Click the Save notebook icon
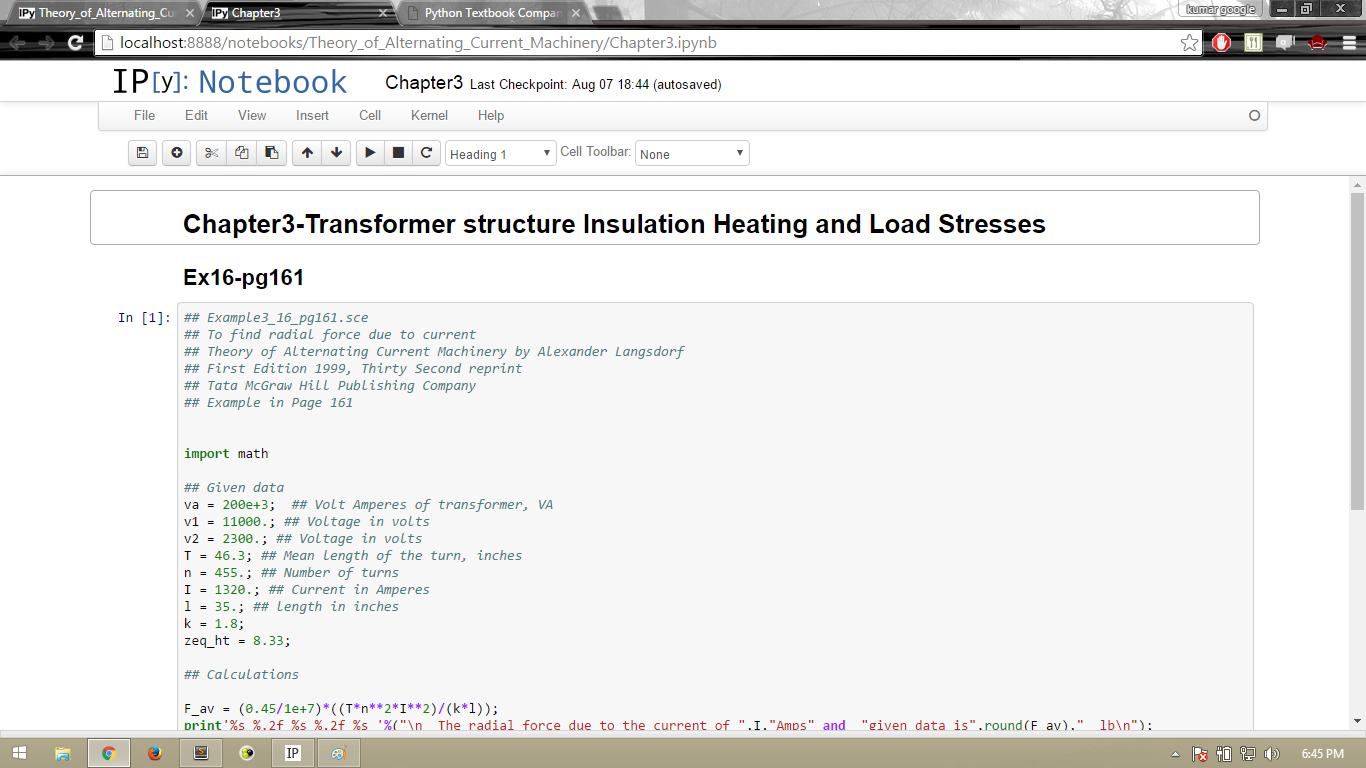Screen dimensions: 1366x768 coord(142,153)
